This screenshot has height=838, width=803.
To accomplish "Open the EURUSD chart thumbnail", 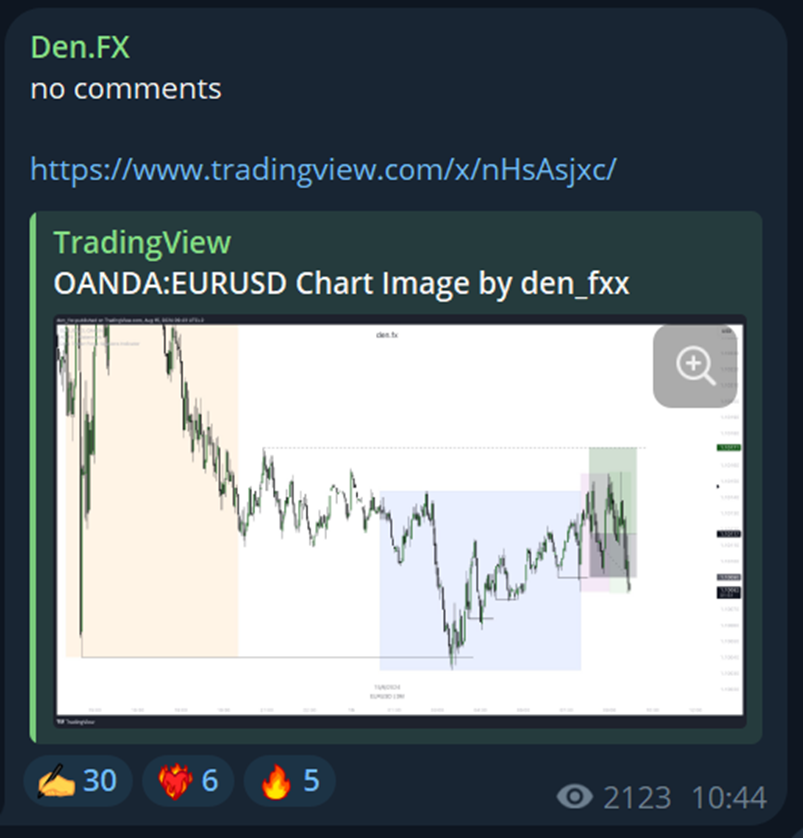I will 400,522.
